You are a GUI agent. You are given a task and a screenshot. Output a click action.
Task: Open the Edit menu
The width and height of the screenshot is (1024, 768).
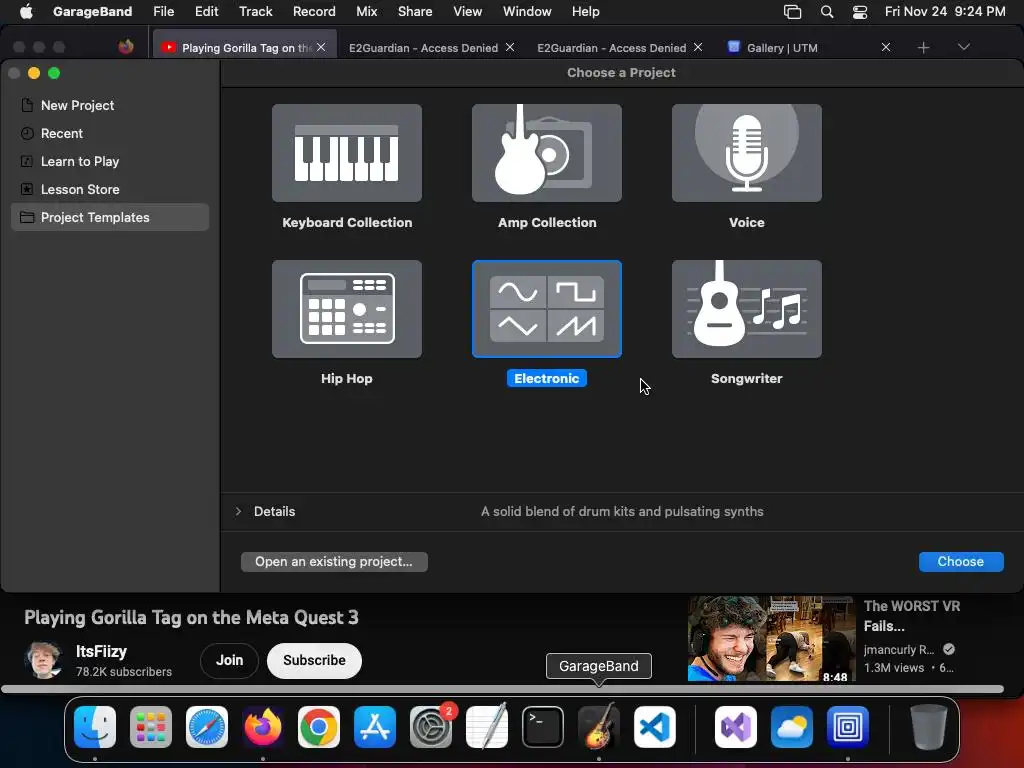click(206, 11)
